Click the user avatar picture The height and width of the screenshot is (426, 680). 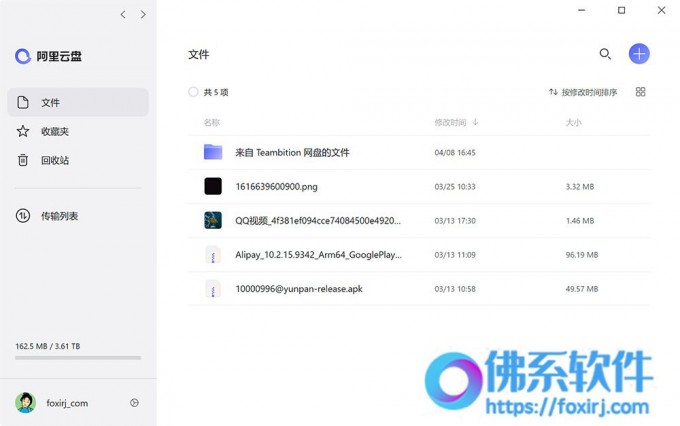tap(26, 403)
